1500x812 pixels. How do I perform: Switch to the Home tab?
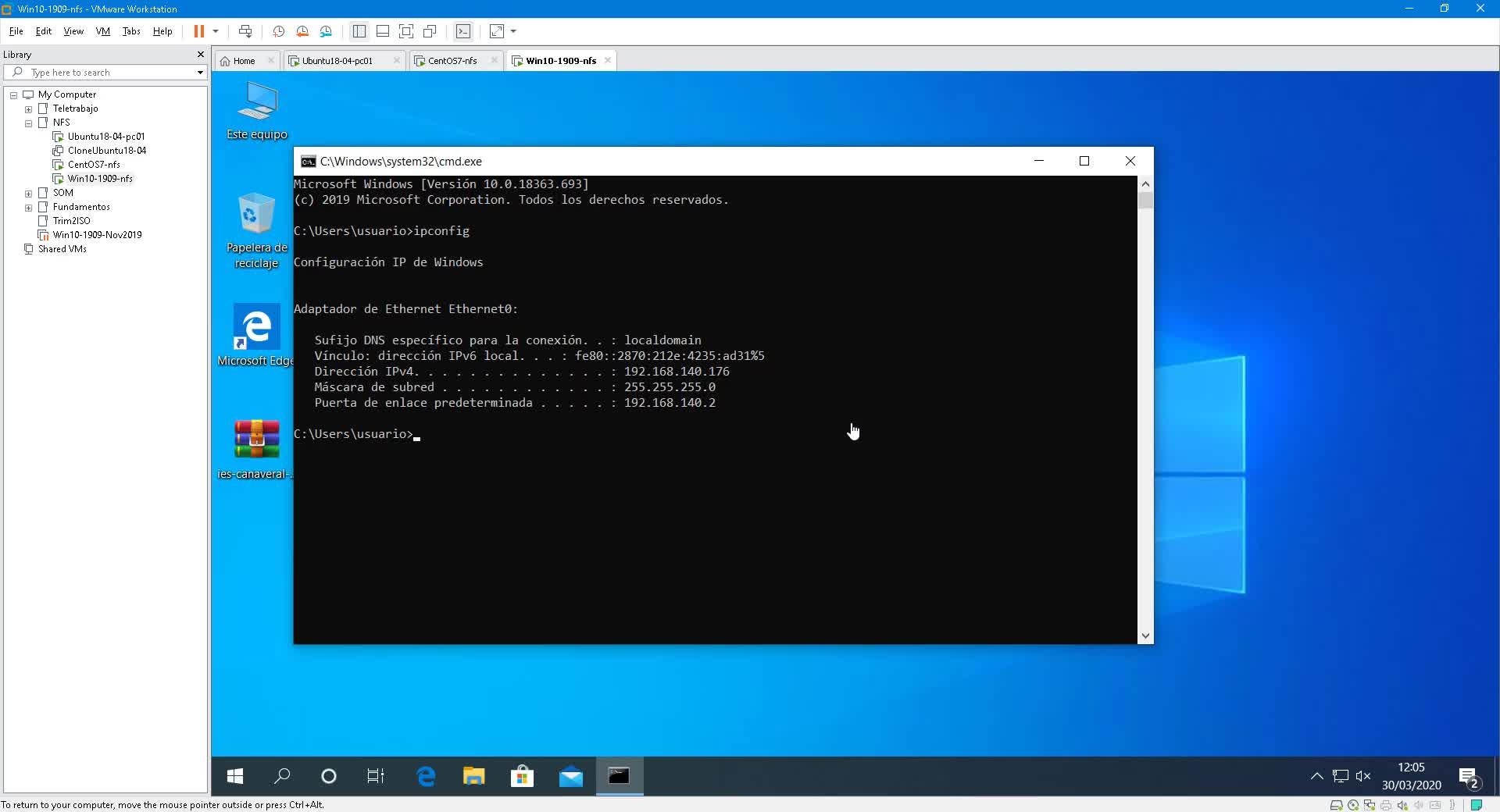click(245, 60)
